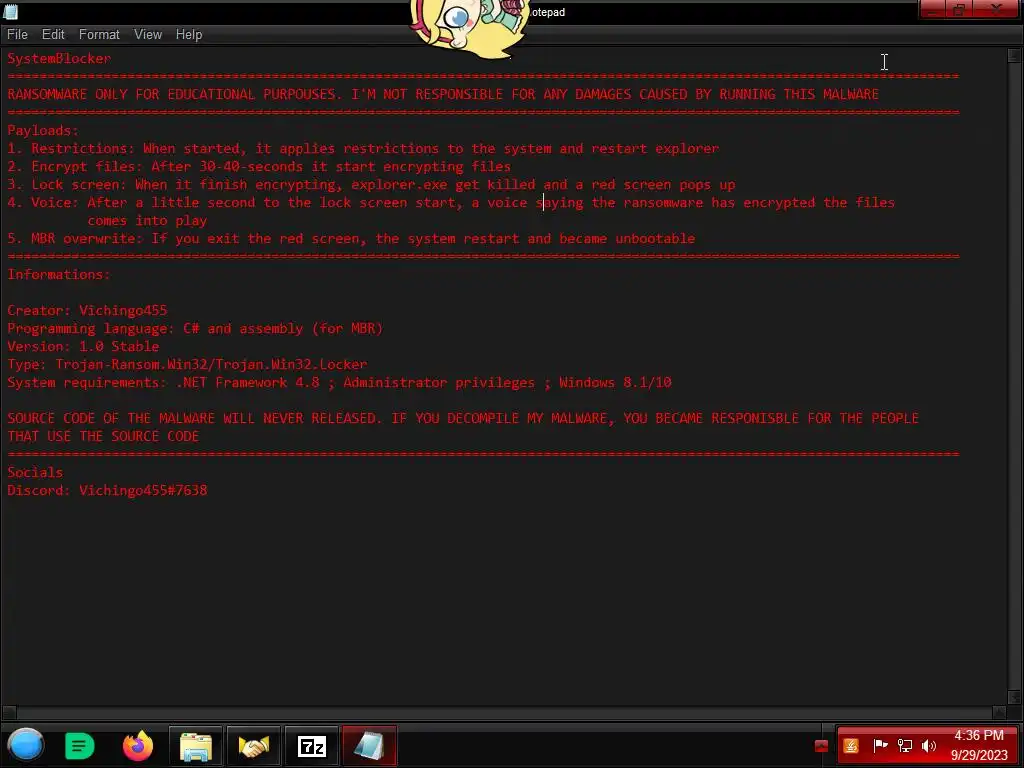Click the 'Informations:' line
This screenshot has height=768, width=1024.
point(59,274)
